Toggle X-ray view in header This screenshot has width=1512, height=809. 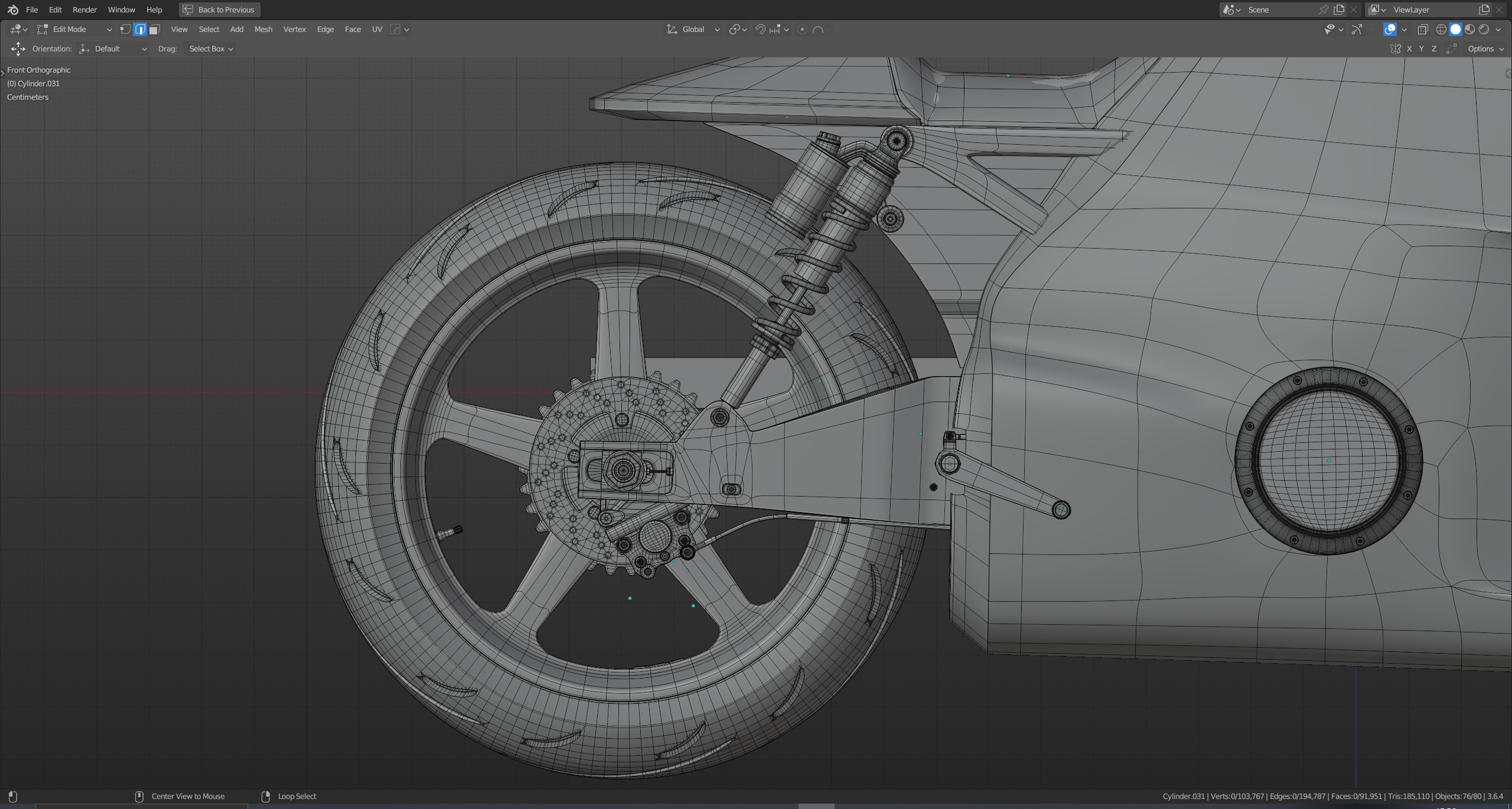pos(1422,29)
